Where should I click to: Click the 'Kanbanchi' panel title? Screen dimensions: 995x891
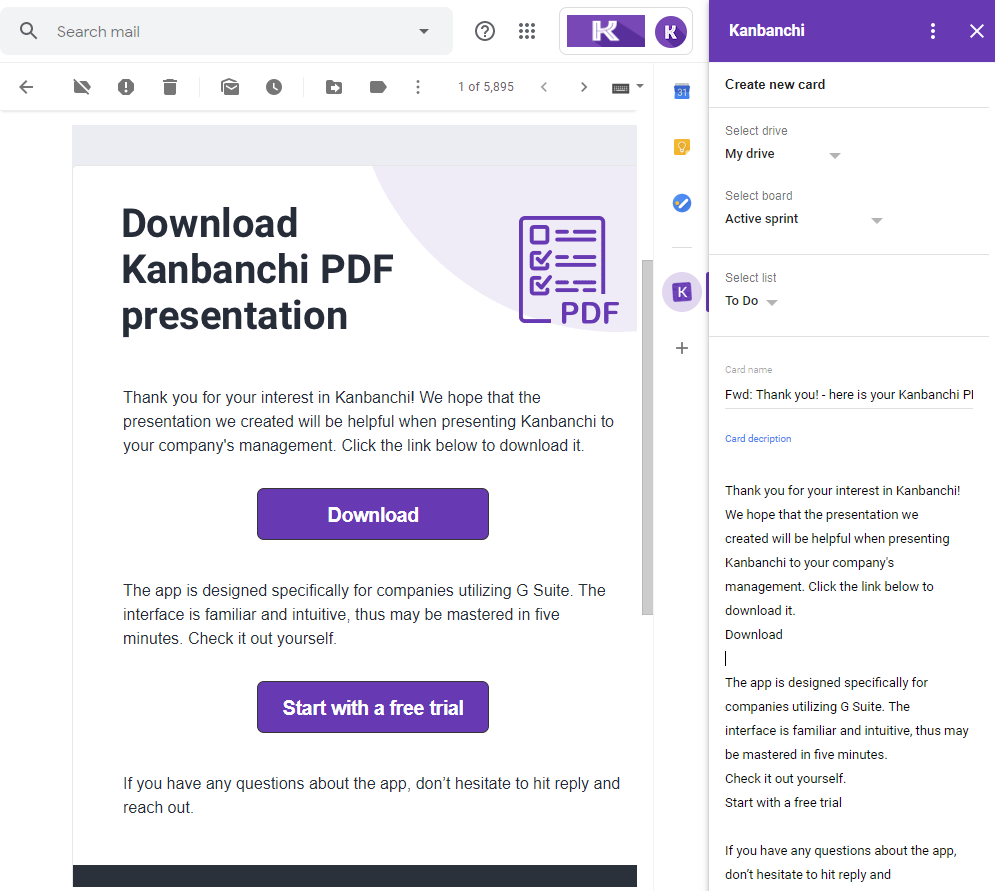[x=767, y=30]
